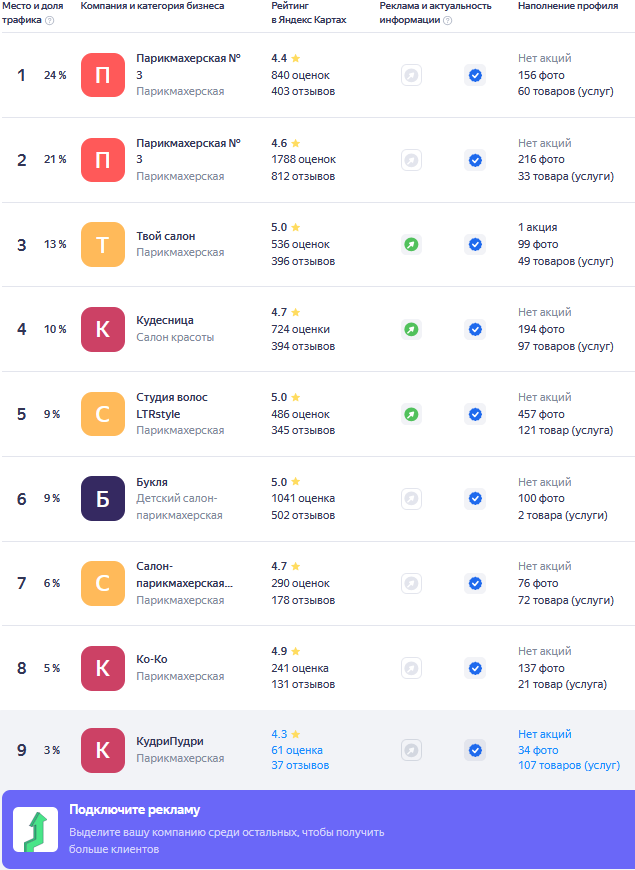Click the green ad icon for Кудесница
Viewport: 635px width, 870px height.
(411, 329)
